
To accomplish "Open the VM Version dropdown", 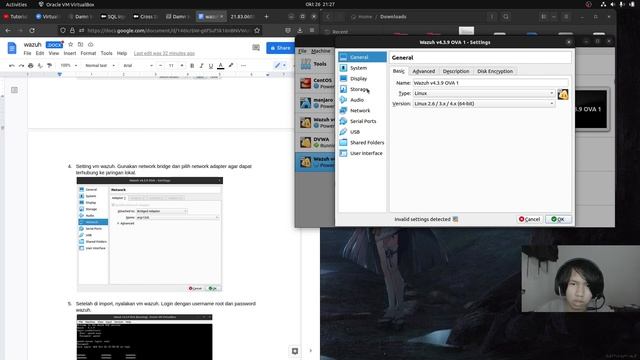I will (x=484, y=104).
